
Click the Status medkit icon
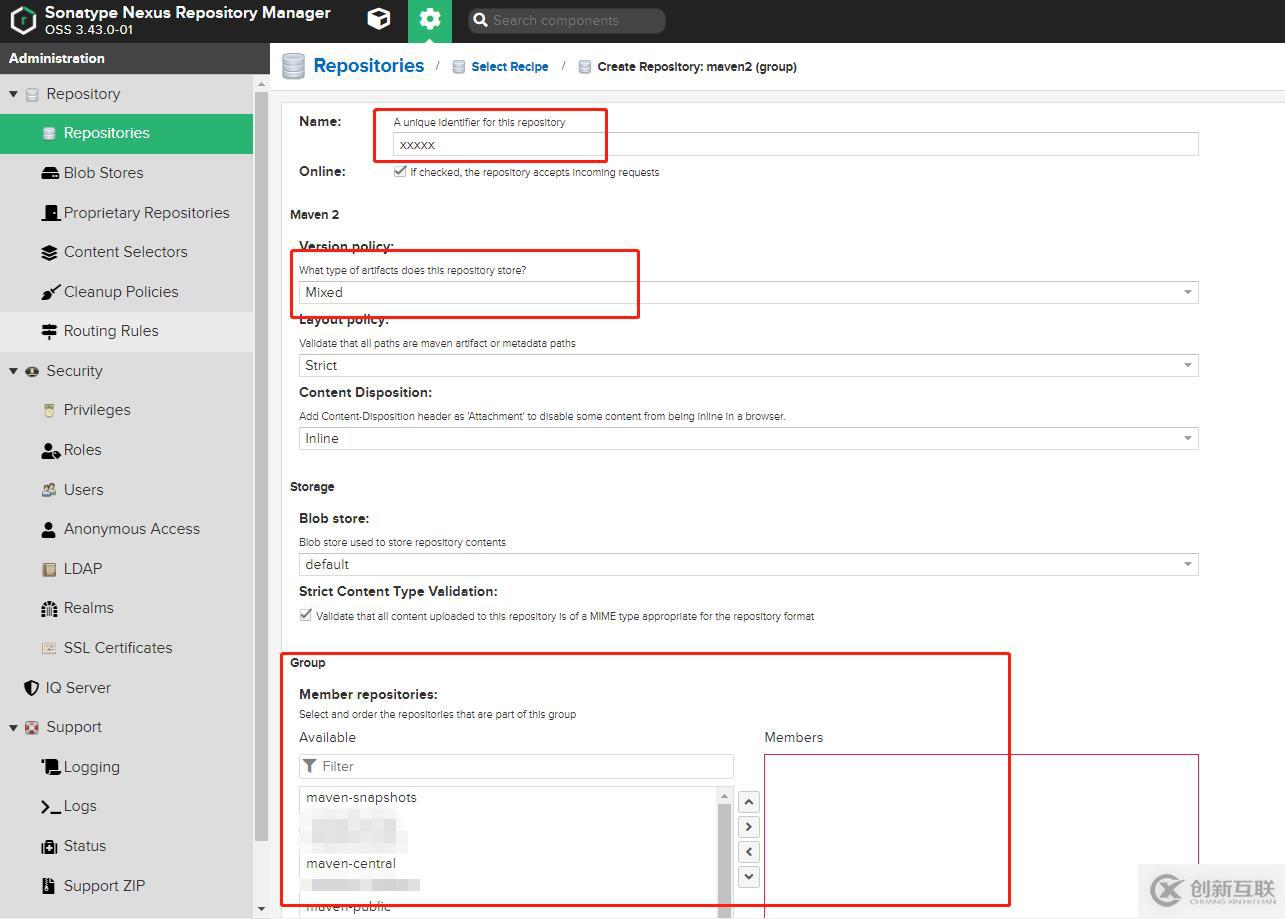coord(49,846)
